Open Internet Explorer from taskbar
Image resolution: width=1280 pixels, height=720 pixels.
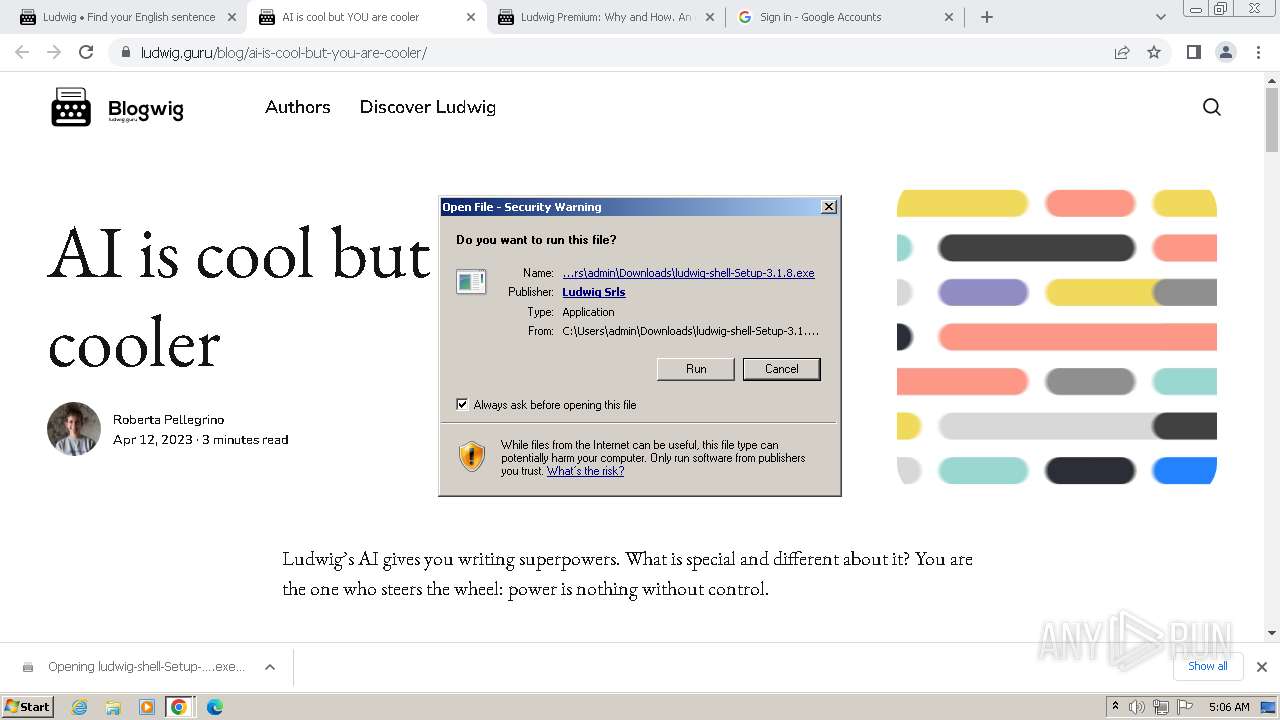80,707
